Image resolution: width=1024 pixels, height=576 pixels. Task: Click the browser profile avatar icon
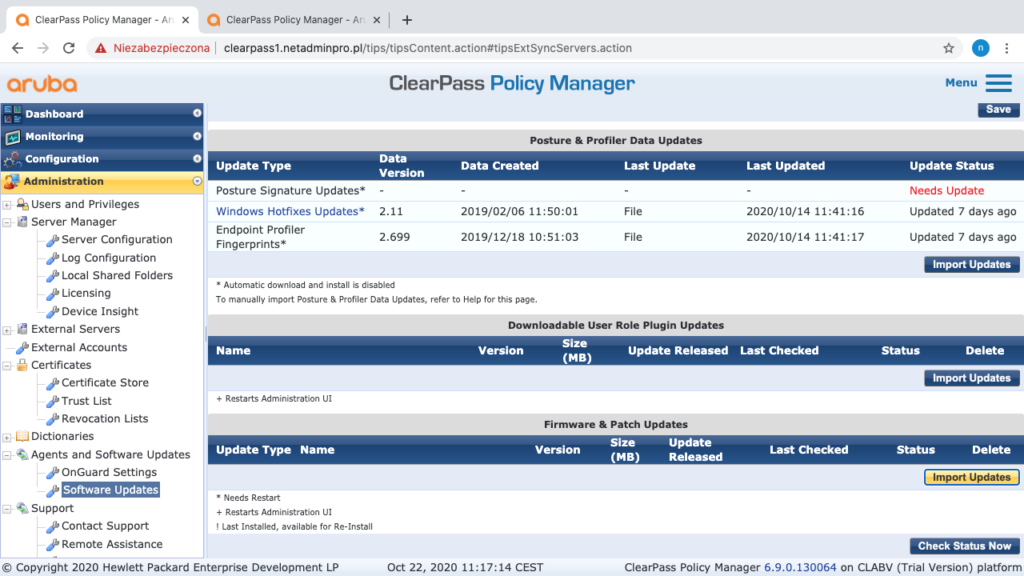(980, 48)
